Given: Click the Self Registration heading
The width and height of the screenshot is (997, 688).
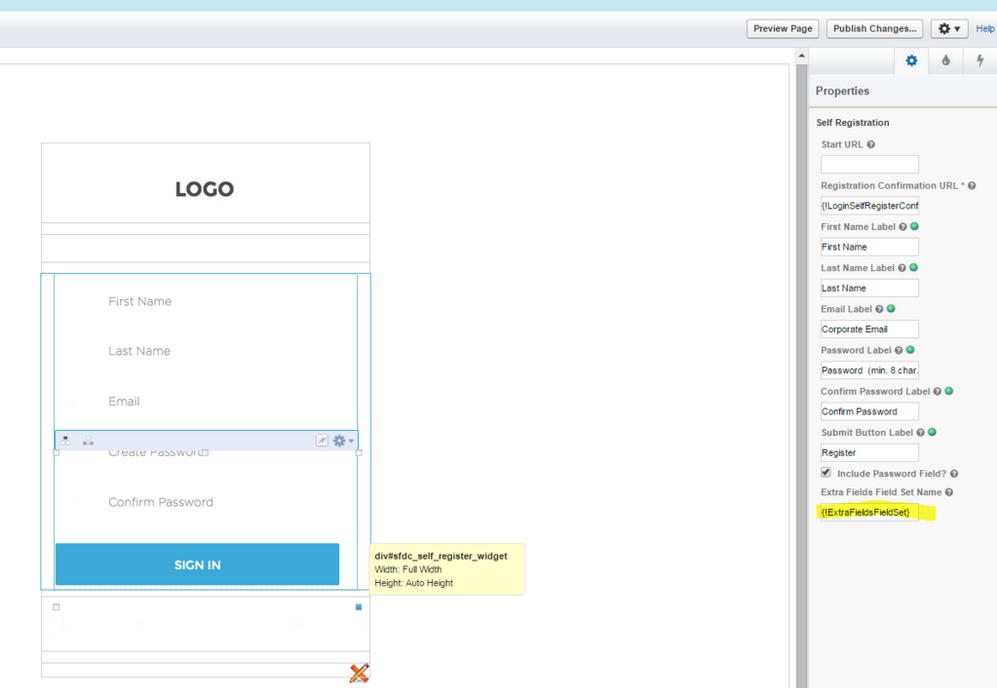Looking at the screenshot, I should pos(853,123).
